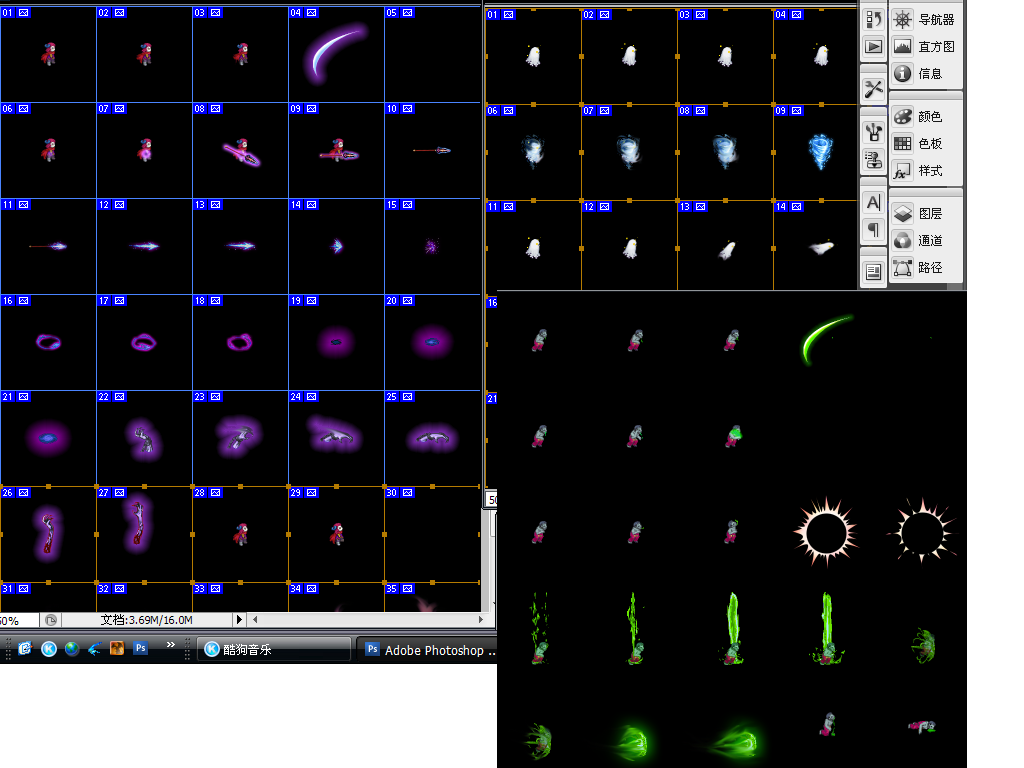
Task: Click the full white sunburst eclipse ring sprite
Action: coord(825,532)
